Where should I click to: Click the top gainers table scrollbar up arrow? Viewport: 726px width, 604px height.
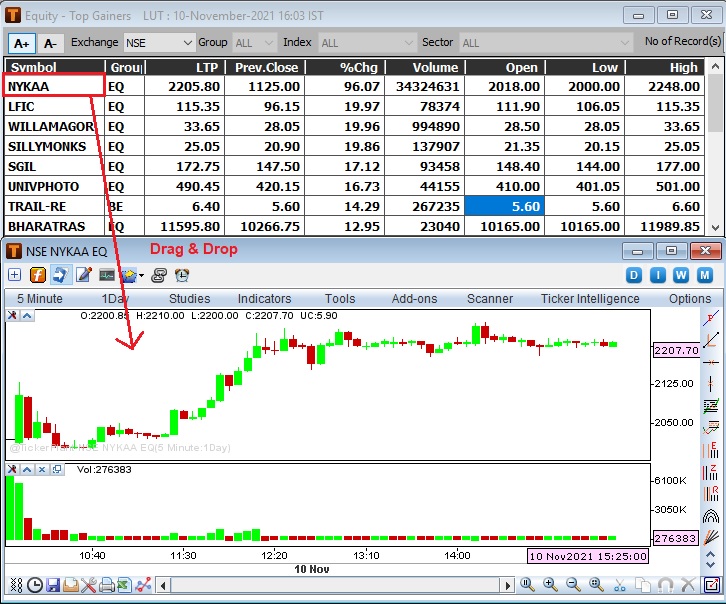(715, 67)
